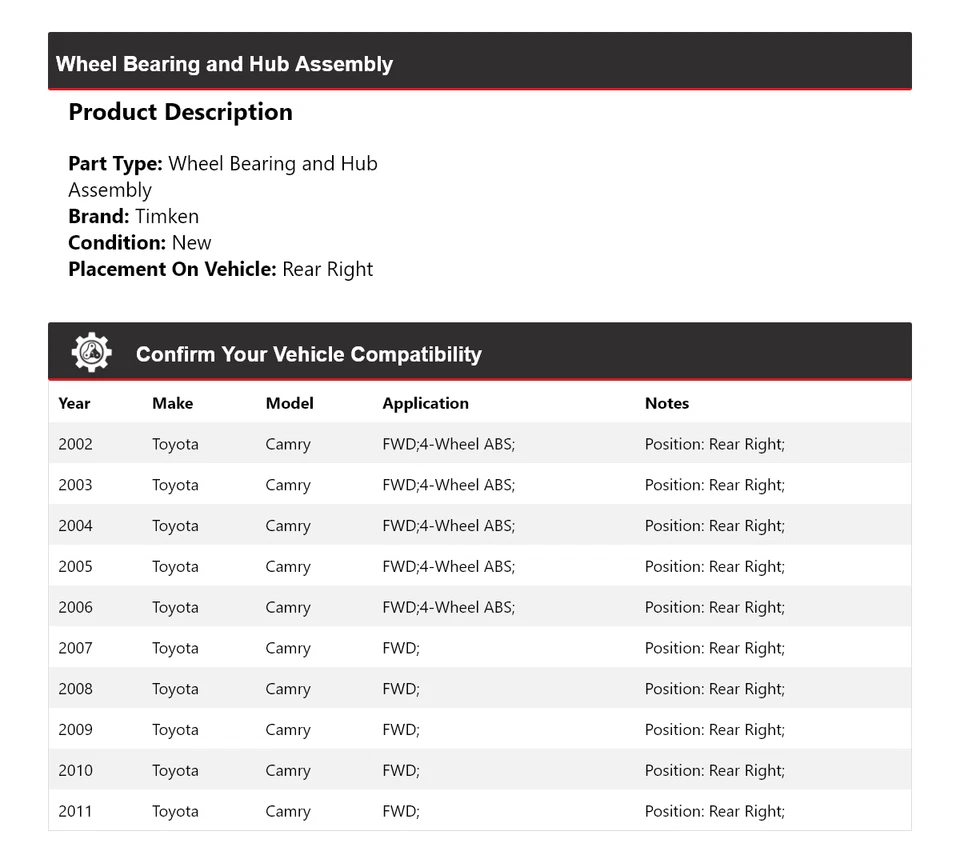Click the gear icon beside Confirm Your Vehicle Compatibility

click(x=91, y=353)
